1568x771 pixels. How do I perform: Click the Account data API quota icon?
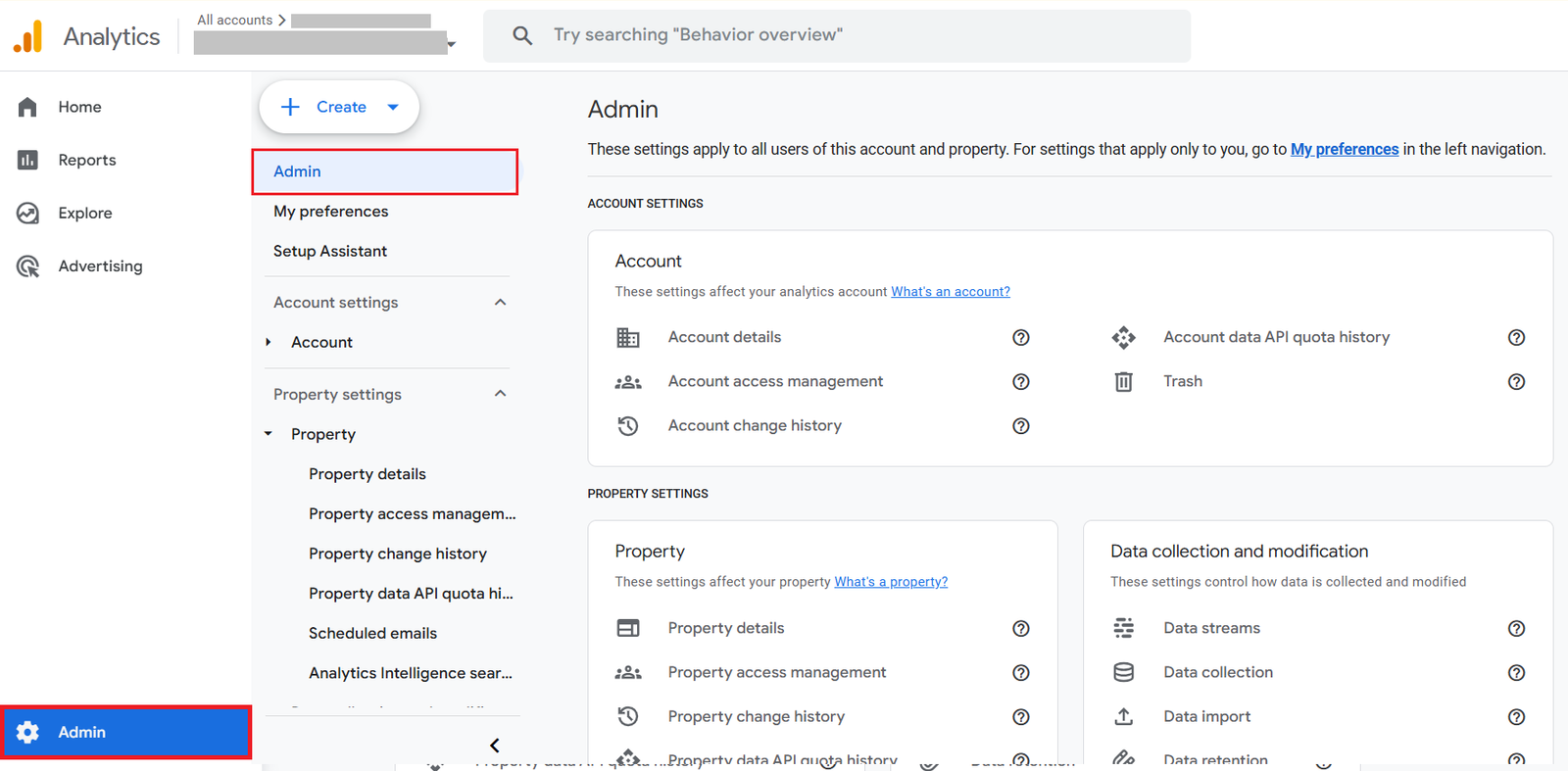(x=1124, y=337)
